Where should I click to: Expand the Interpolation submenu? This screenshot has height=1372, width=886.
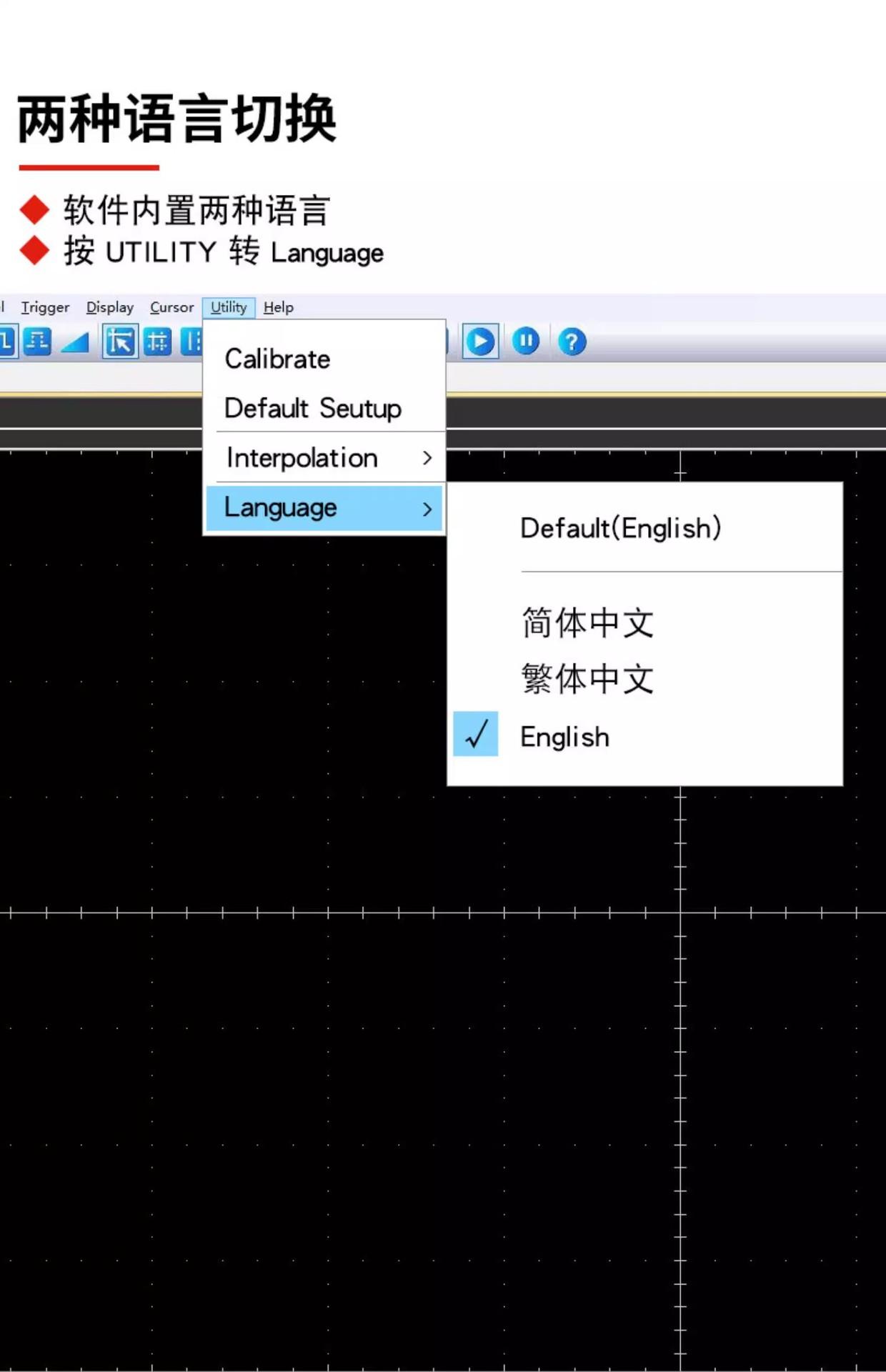(x=427, y=458)
